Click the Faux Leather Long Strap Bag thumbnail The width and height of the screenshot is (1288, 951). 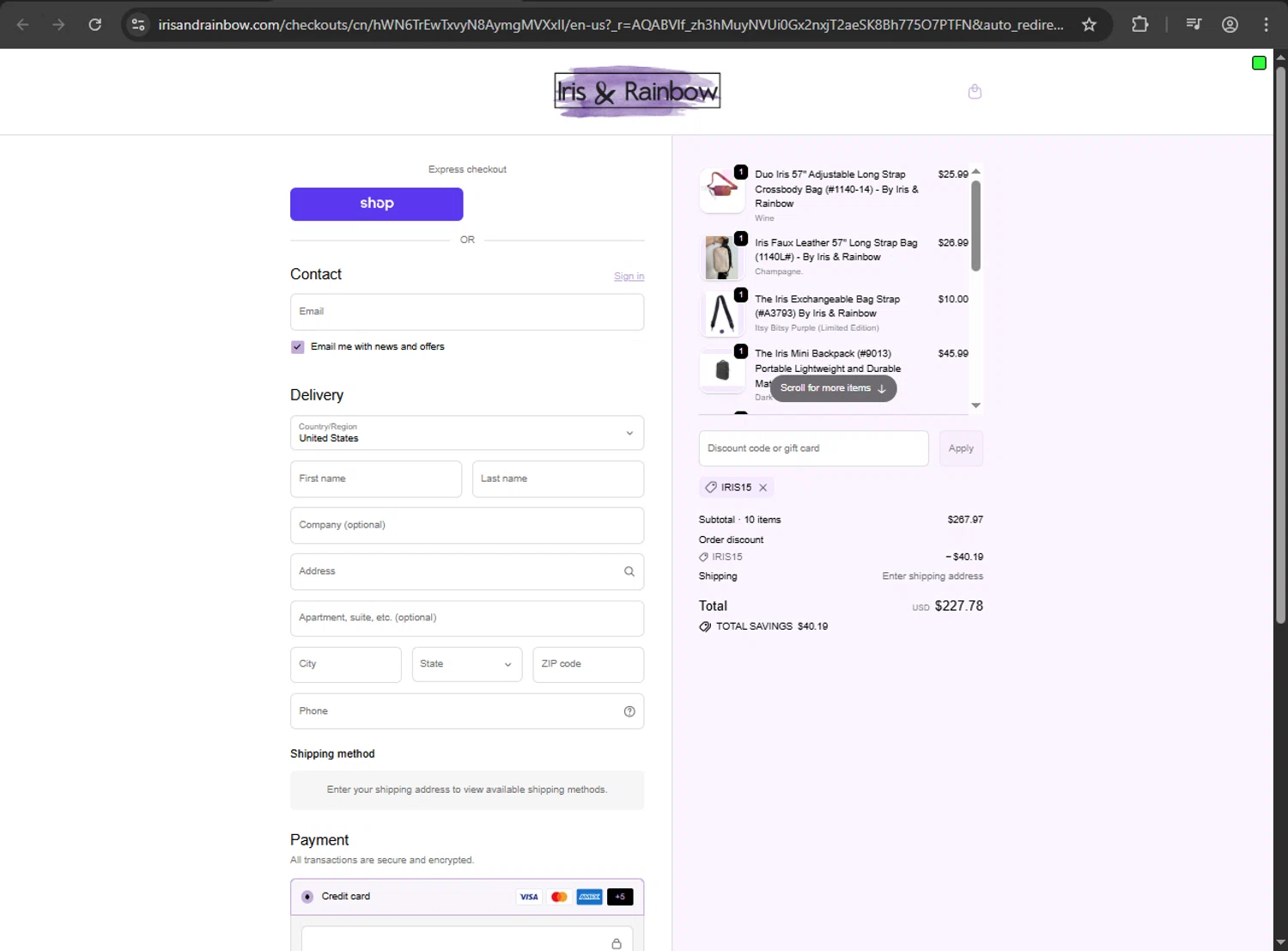click(722, 258)
